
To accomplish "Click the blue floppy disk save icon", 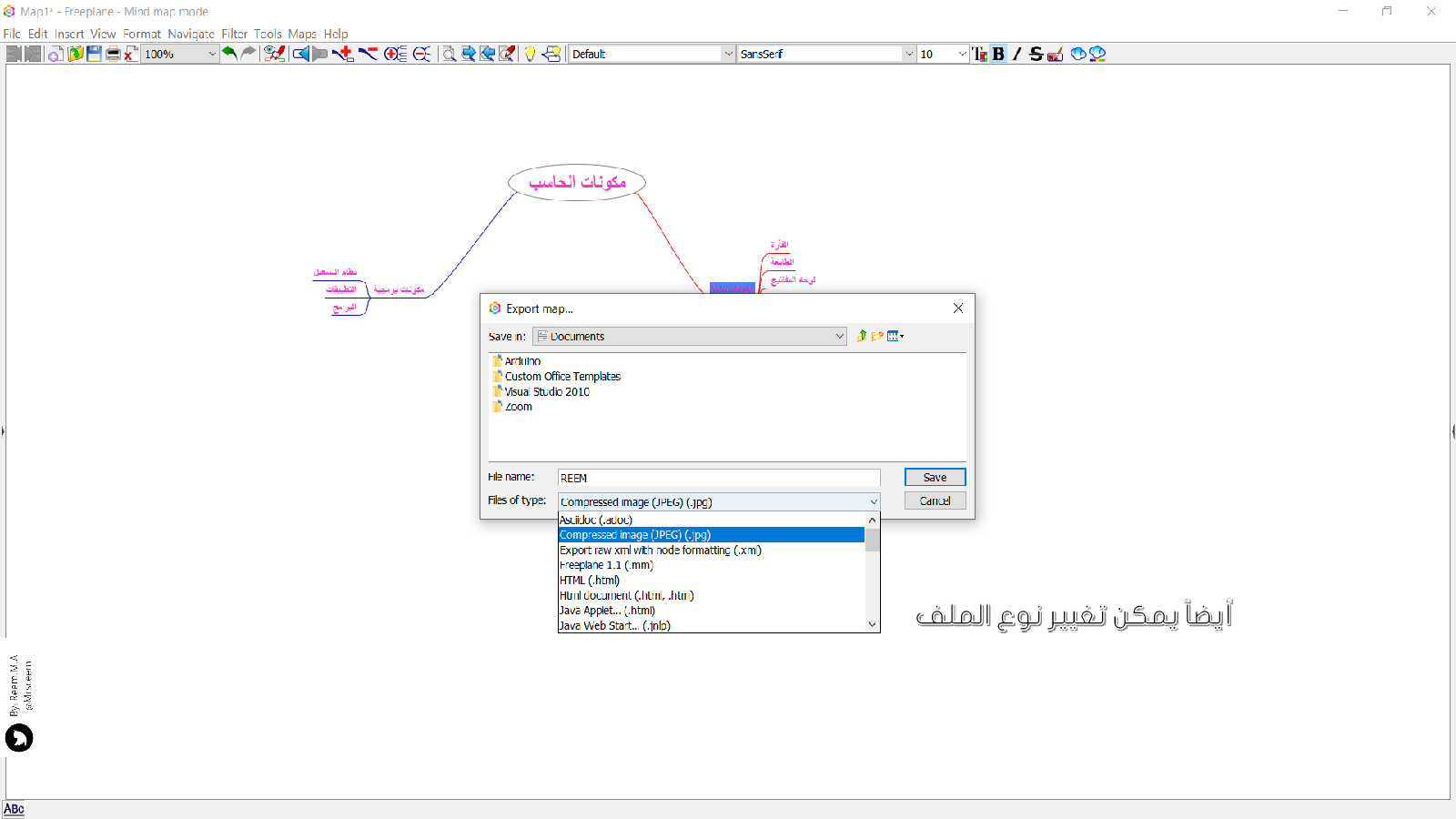I will (x=94, y=54).
